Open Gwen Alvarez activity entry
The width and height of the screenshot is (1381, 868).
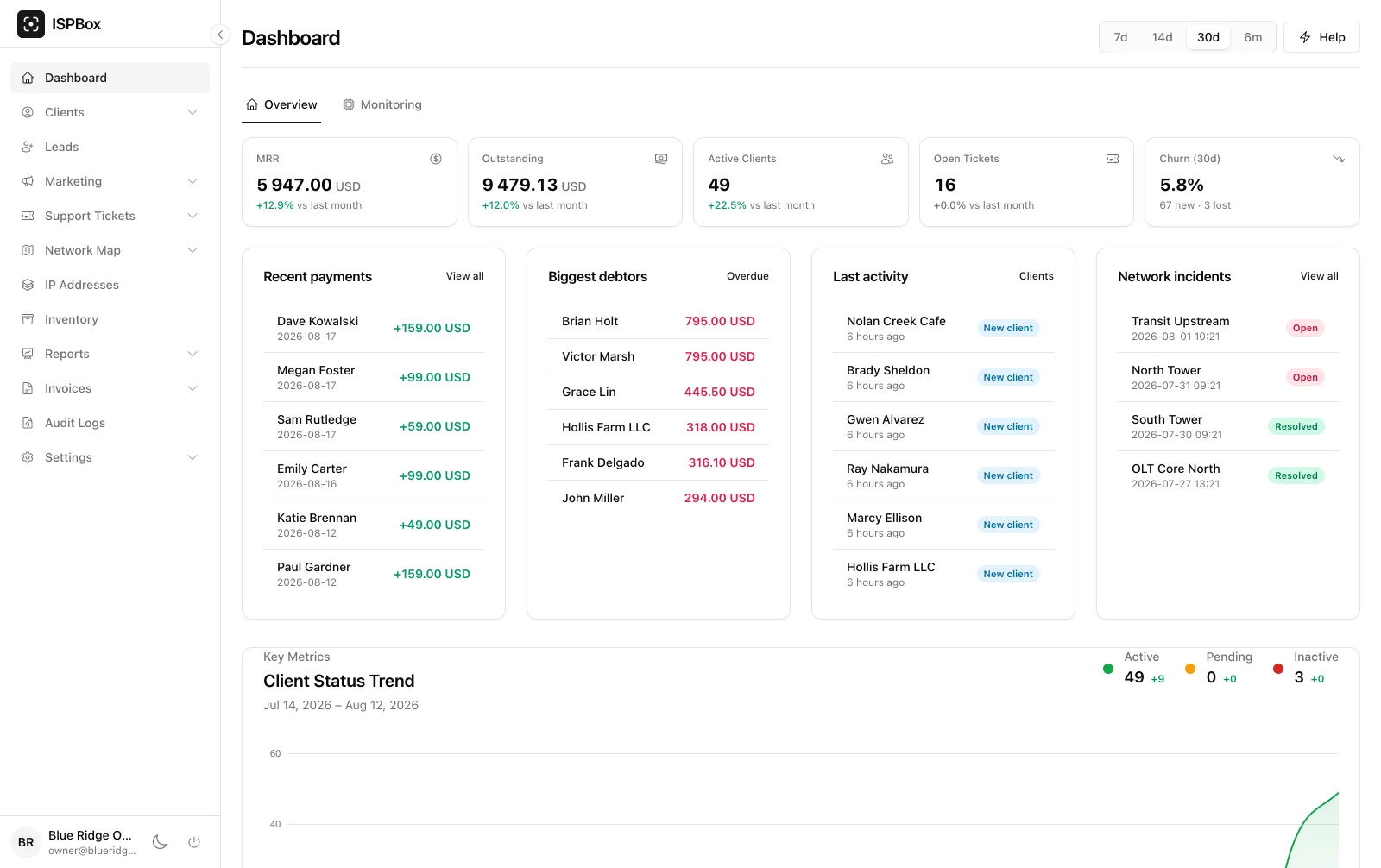click(943, 426)
